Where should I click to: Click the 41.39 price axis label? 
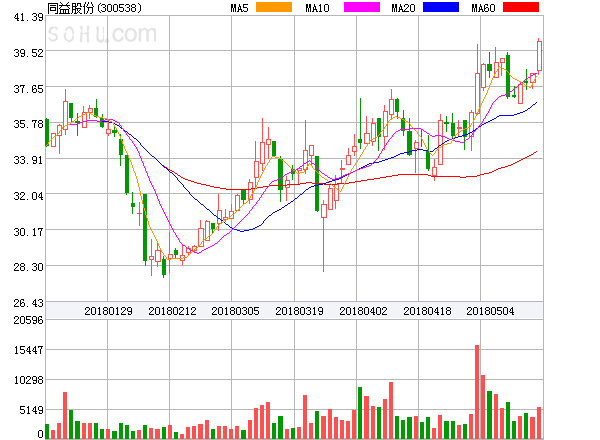28,17
